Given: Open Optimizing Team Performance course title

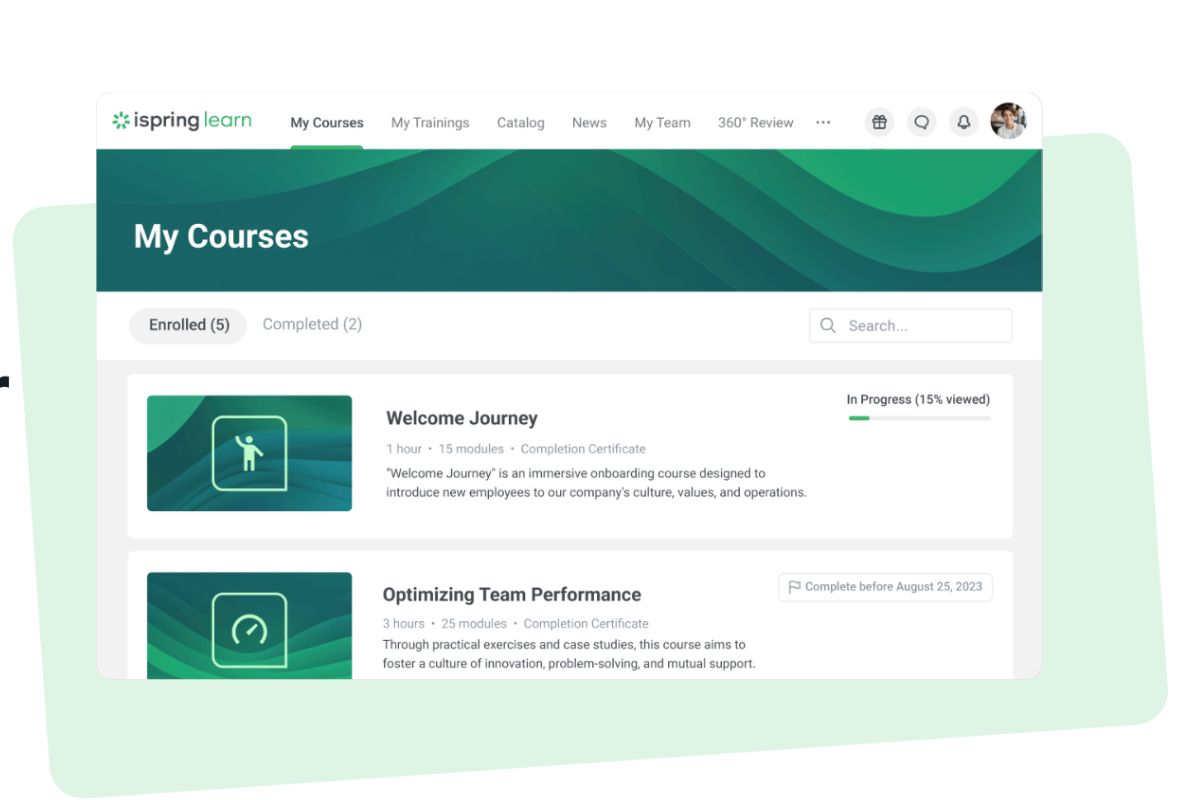Looking at the screenshot, I should [x=512, y=594].
